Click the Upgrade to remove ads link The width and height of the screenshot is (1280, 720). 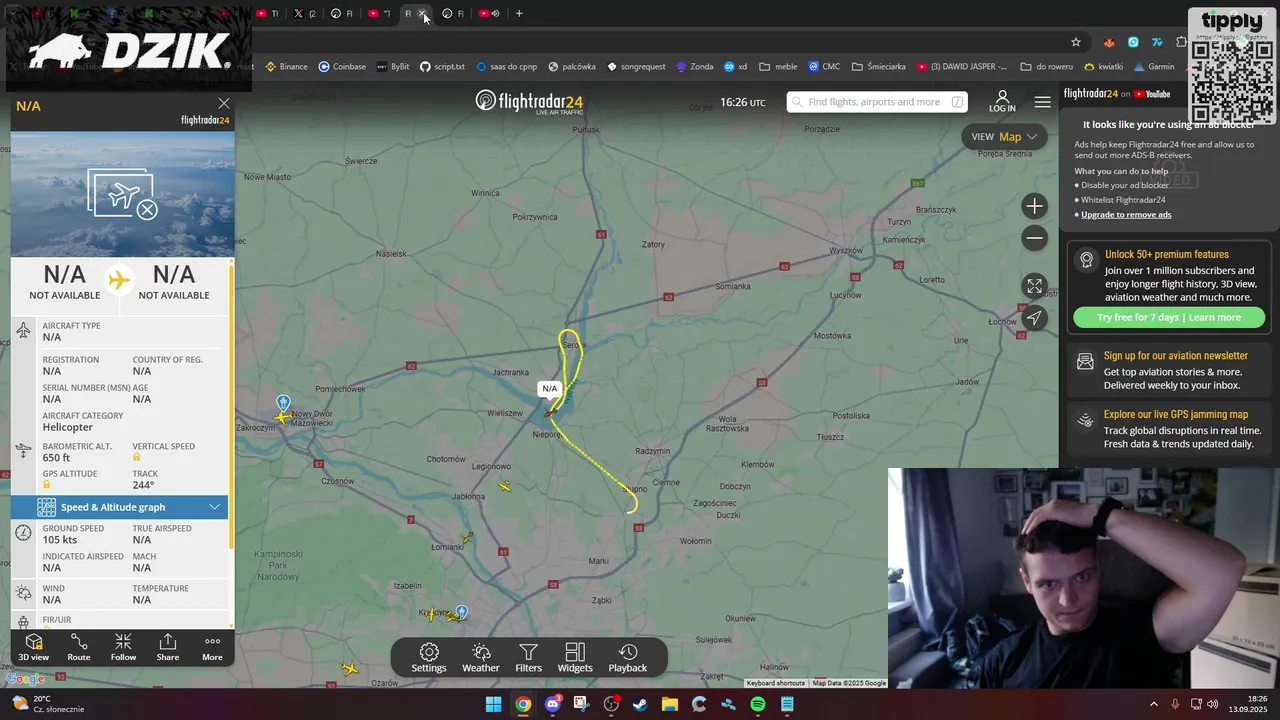pos(1126,214)
